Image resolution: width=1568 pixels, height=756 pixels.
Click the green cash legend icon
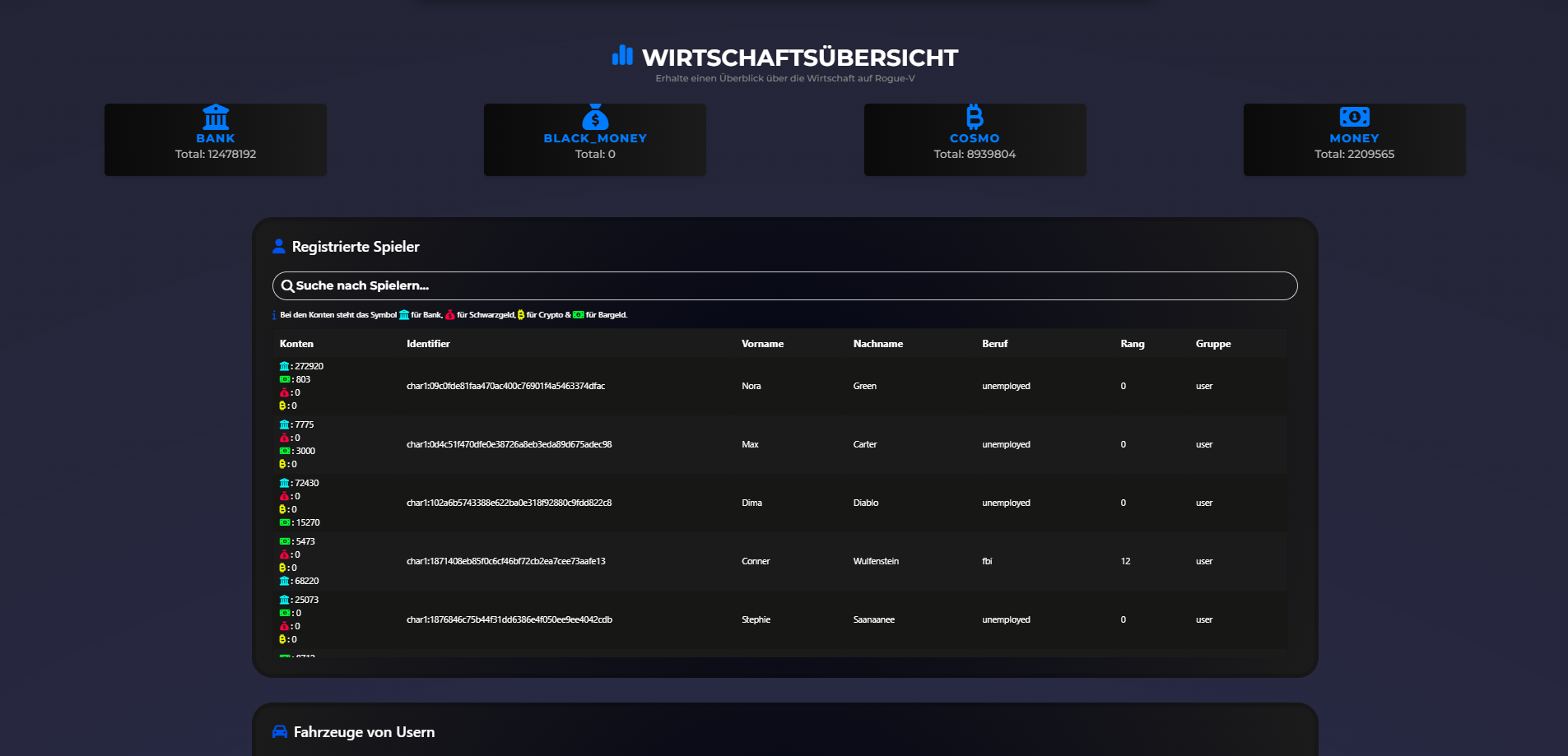point(579,315)
